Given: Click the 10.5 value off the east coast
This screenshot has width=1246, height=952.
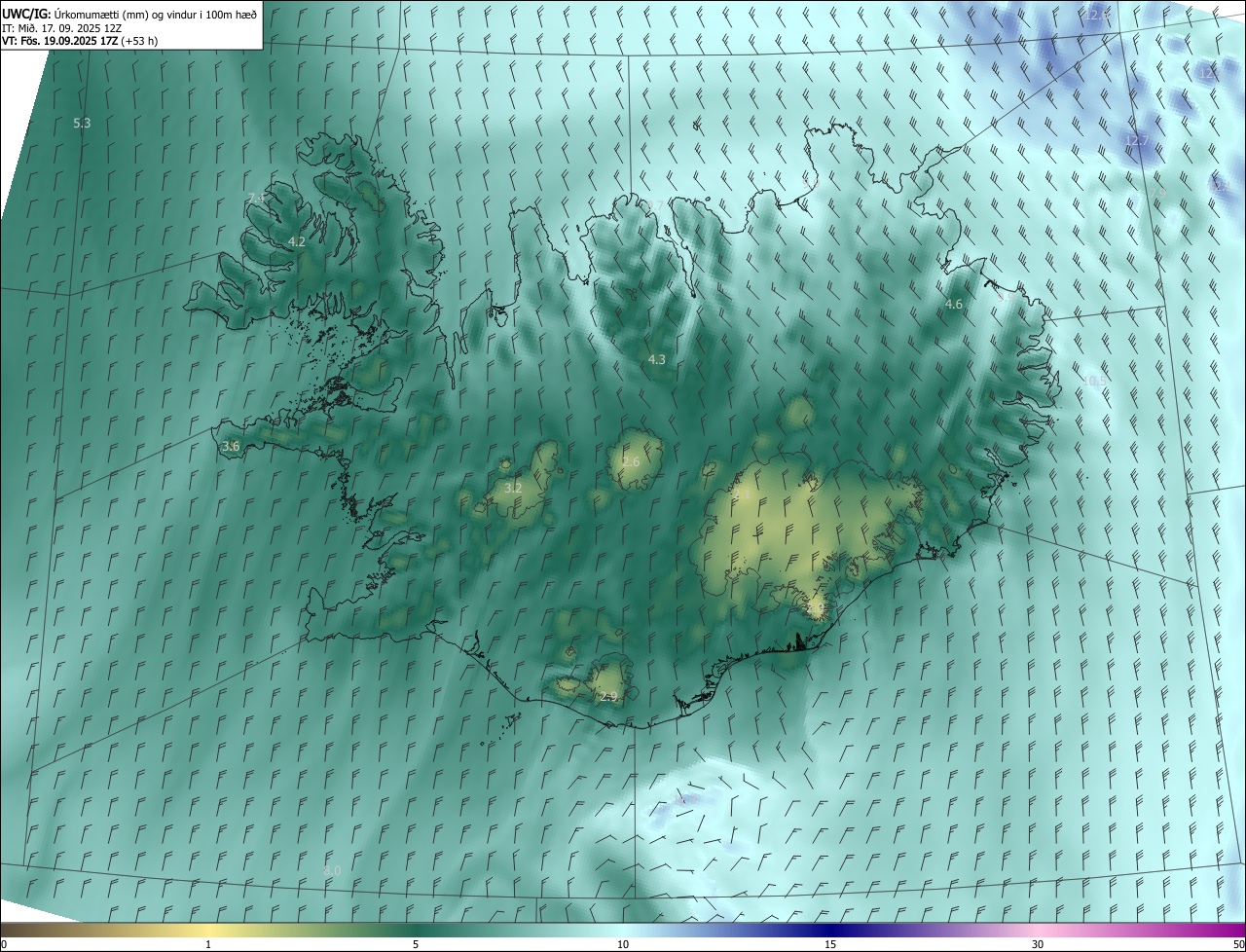Looking at the screenshot, I should coord(1095,381).
